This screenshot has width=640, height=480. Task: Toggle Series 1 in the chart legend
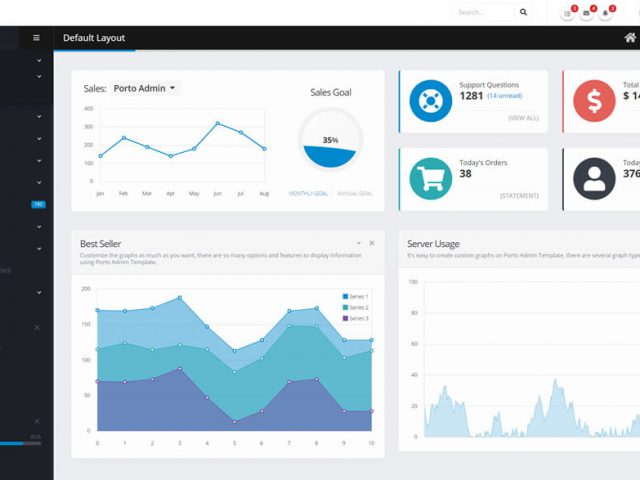(x=356, y=297)
